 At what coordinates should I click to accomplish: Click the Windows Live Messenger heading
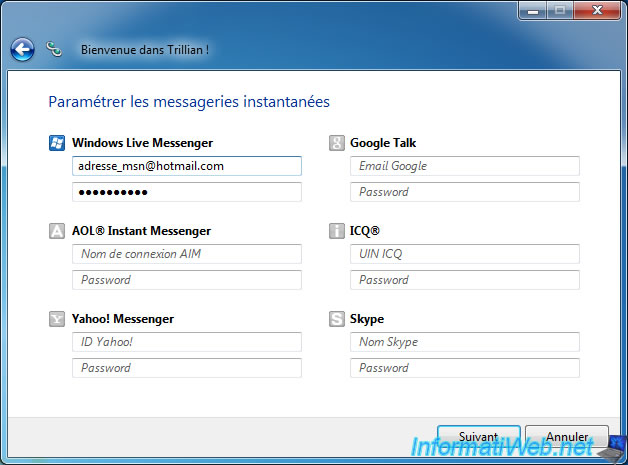143,143
